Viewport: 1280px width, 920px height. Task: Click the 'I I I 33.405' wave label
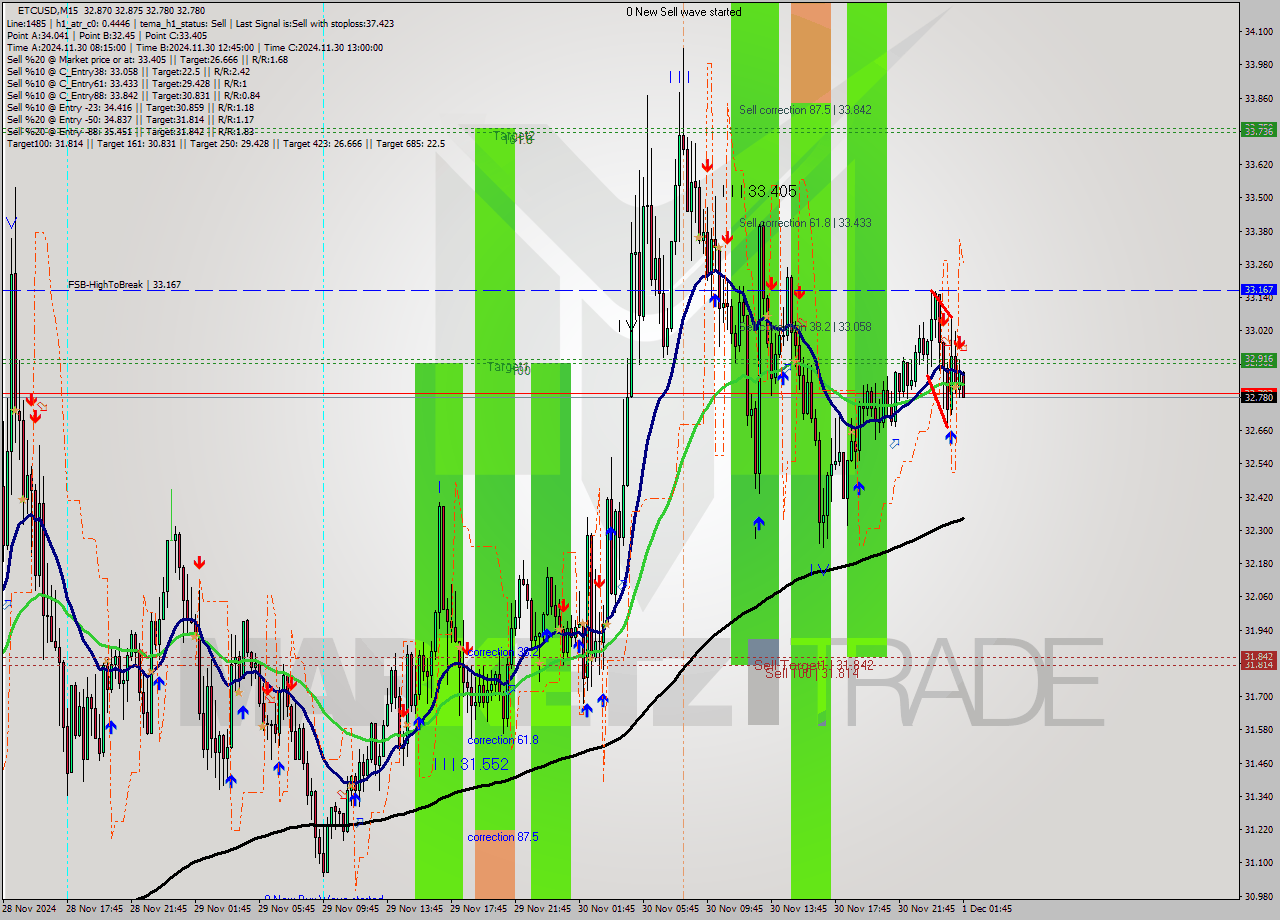click(x=761, y=191)
